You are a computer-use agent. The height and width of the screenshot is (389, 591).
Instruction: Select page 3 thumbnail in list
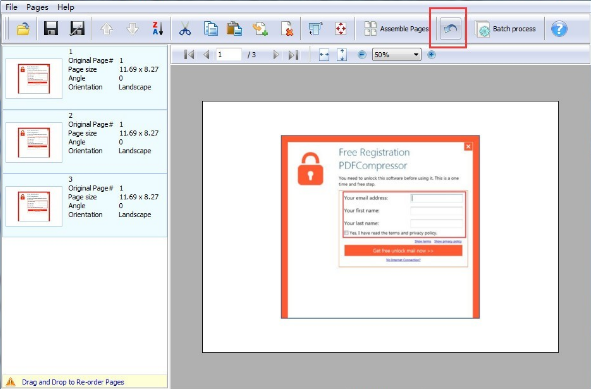pos(34,206)
